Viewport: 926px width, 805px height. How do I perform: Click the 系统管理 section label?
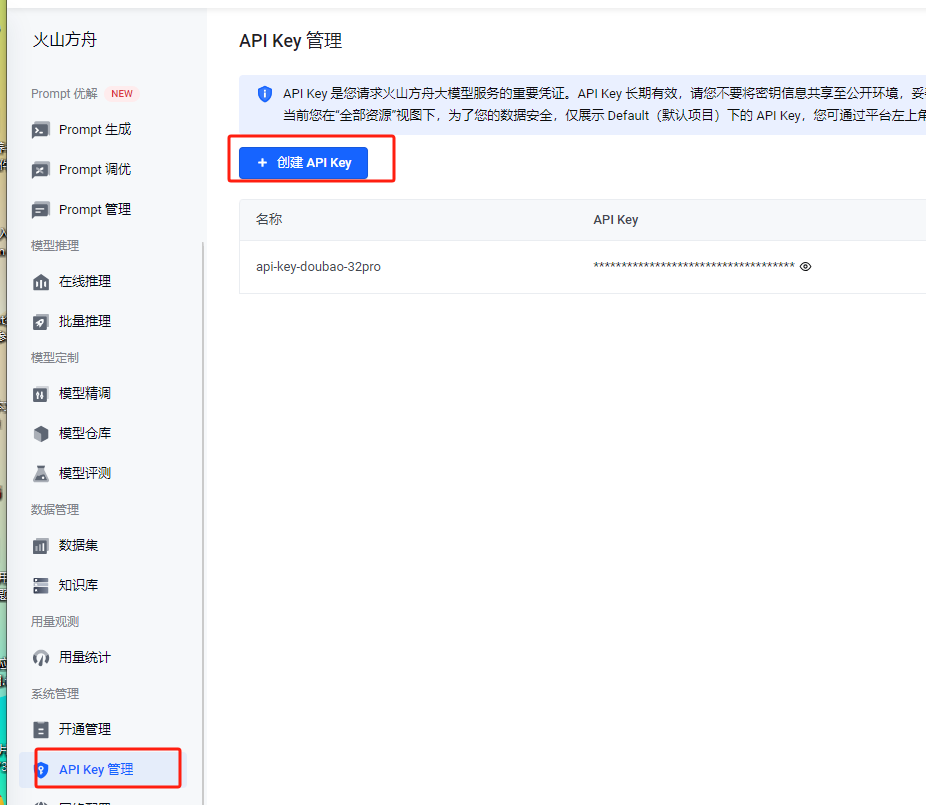55,694
